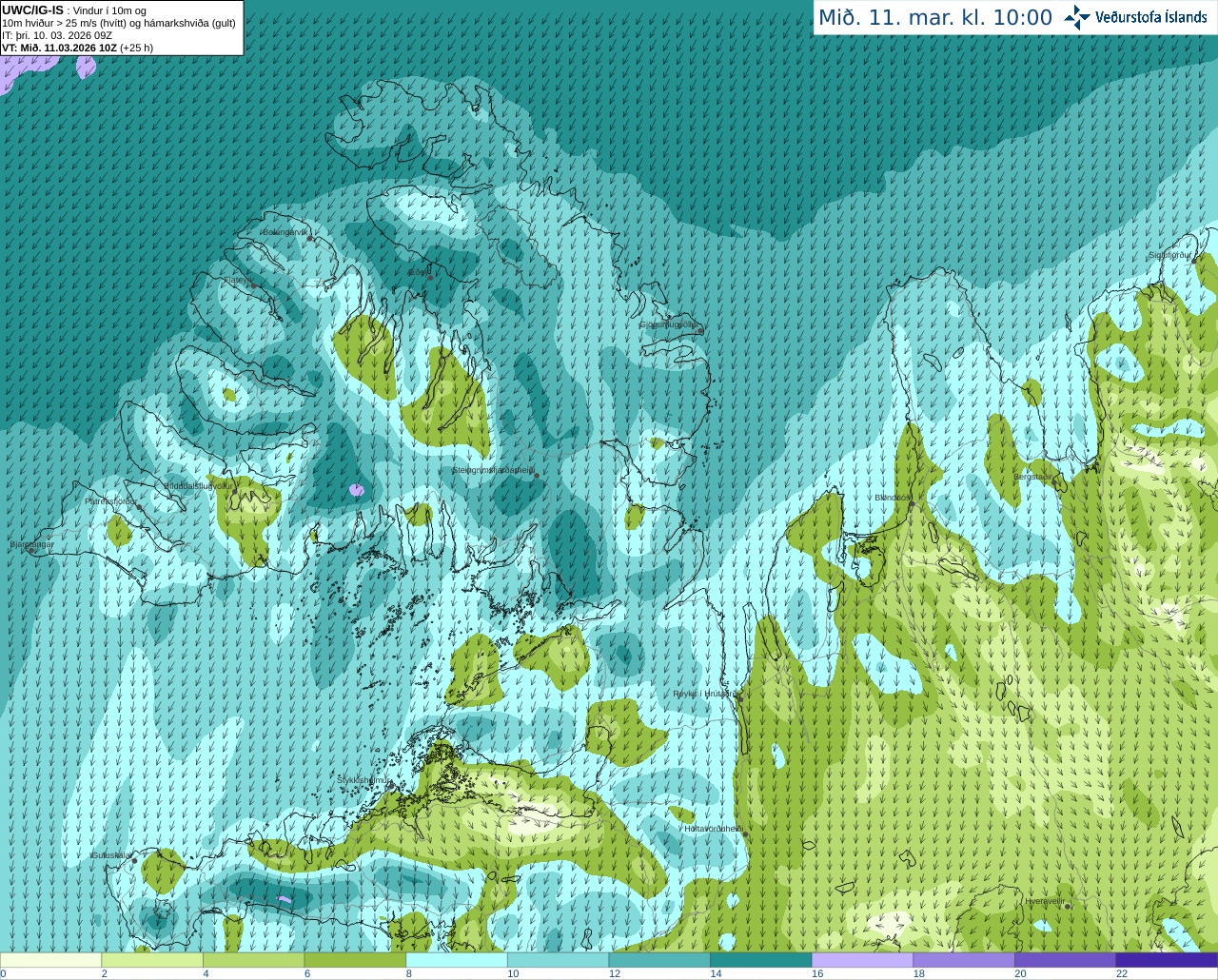This screenshot has width=1218, height=980.
Task: Select the 0–2 m/s pale yellow legend swatch
Action: (x=51, y=960)
